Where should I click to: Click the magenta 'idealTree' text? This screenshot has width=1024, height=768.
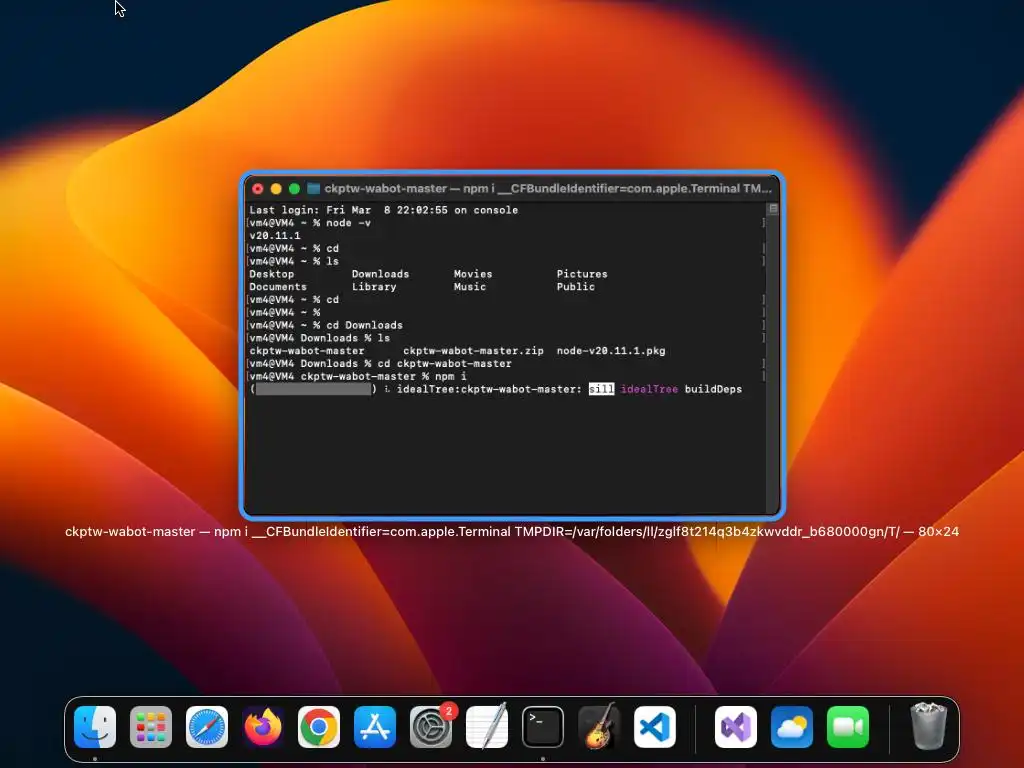pyautogui.click(x=649, y=389)
